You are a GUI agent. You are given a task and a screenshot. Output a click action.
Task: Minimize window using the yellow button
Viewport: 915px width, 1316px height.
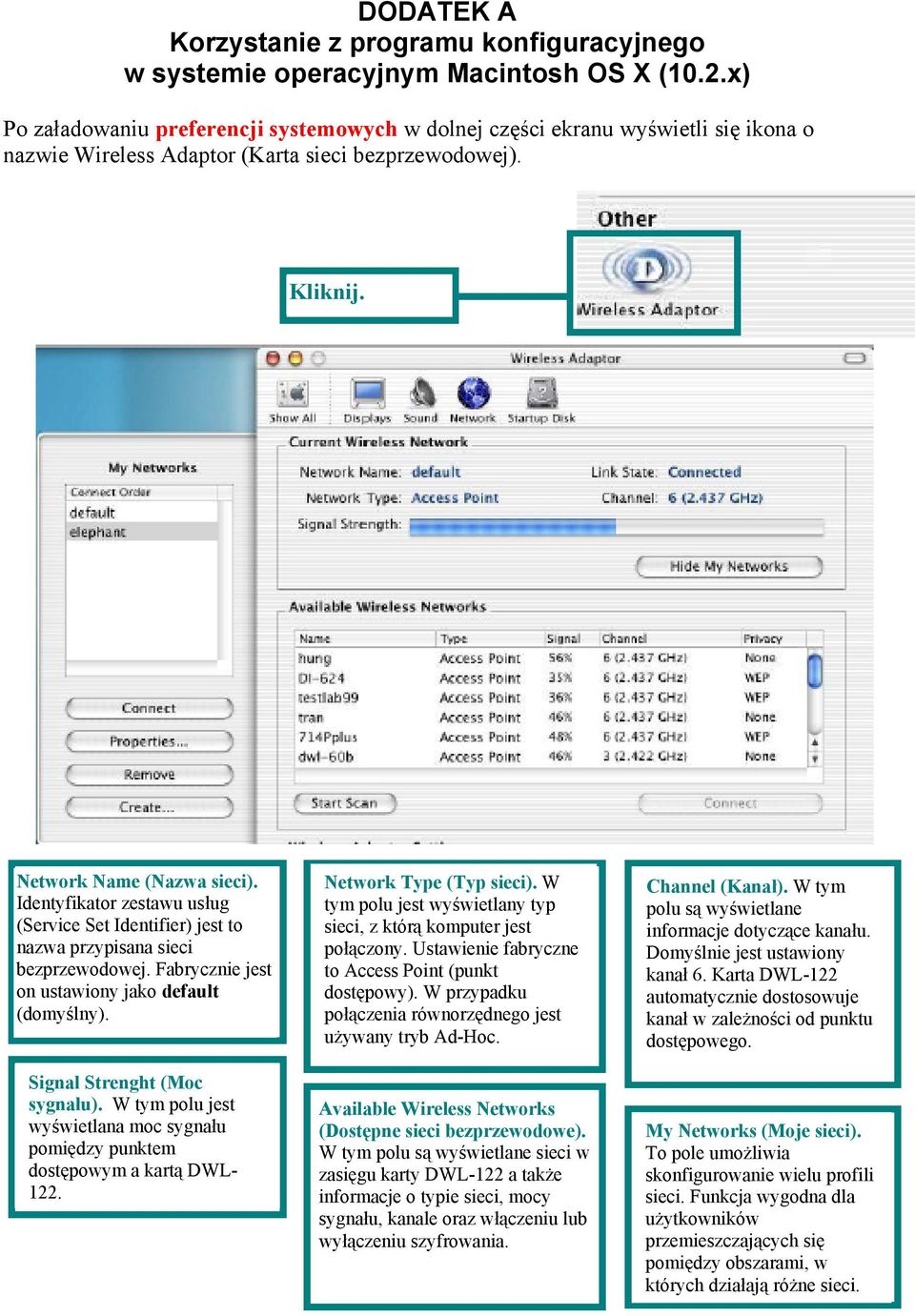(x=295, y=358)
